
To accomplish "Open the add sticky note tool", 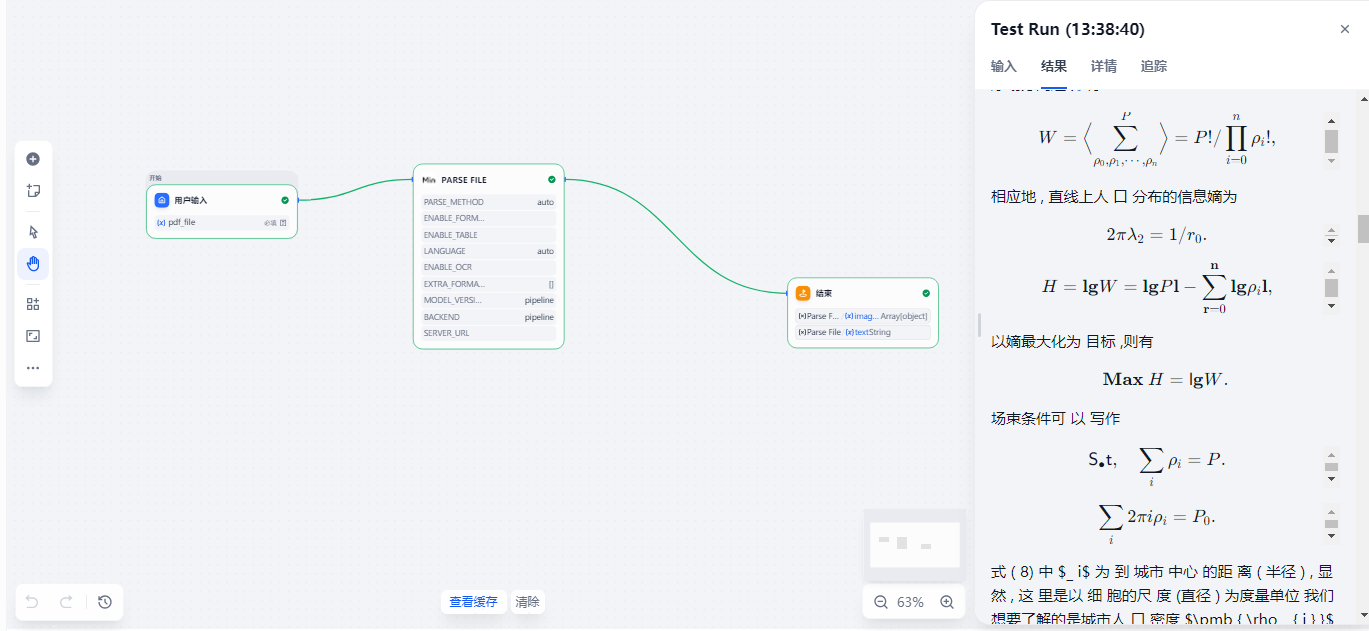I will click(33, 191).
